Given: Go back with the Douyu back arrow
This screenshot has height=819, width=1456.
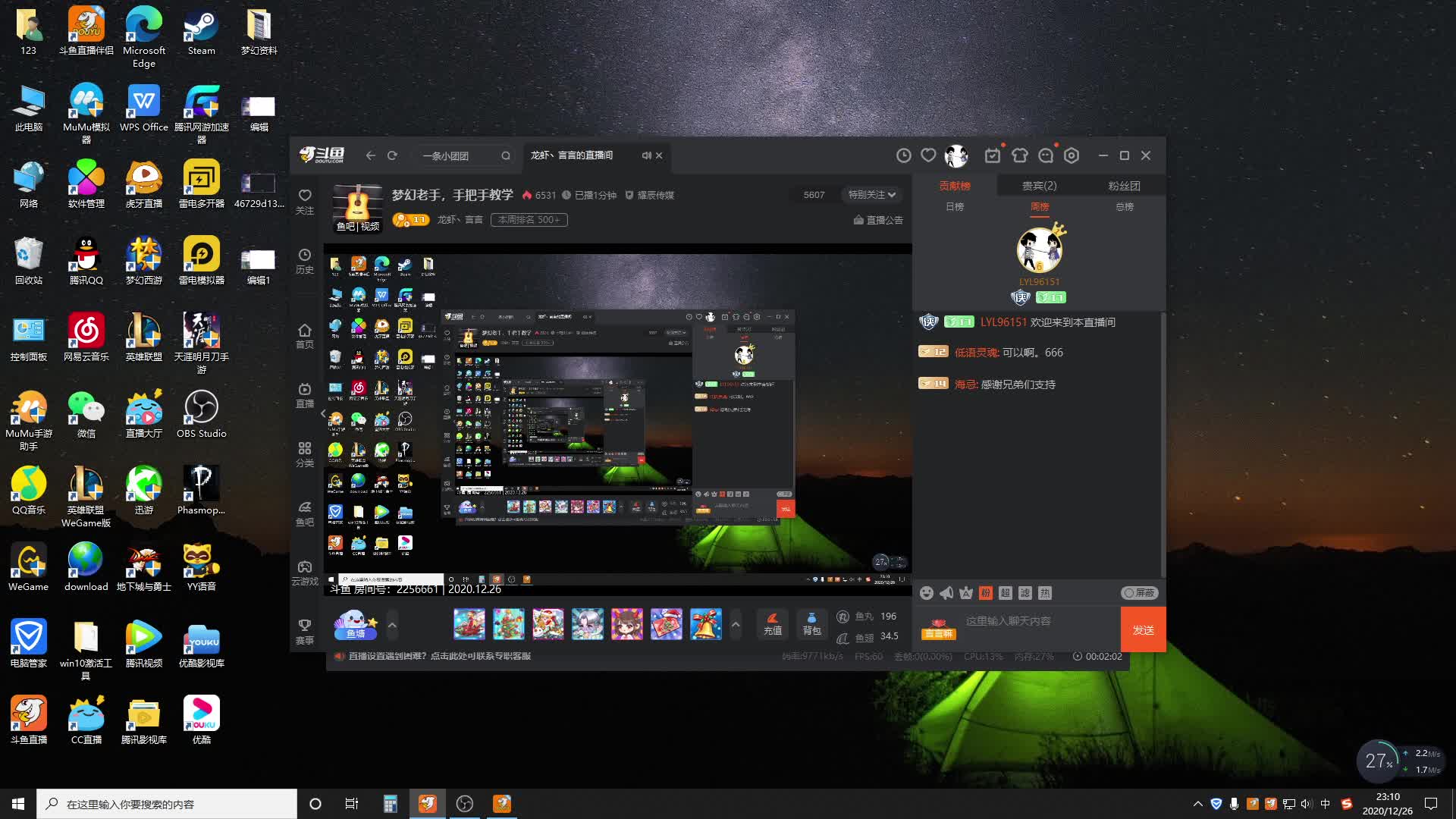Looking at the screenshot, I should click(370, 155).
